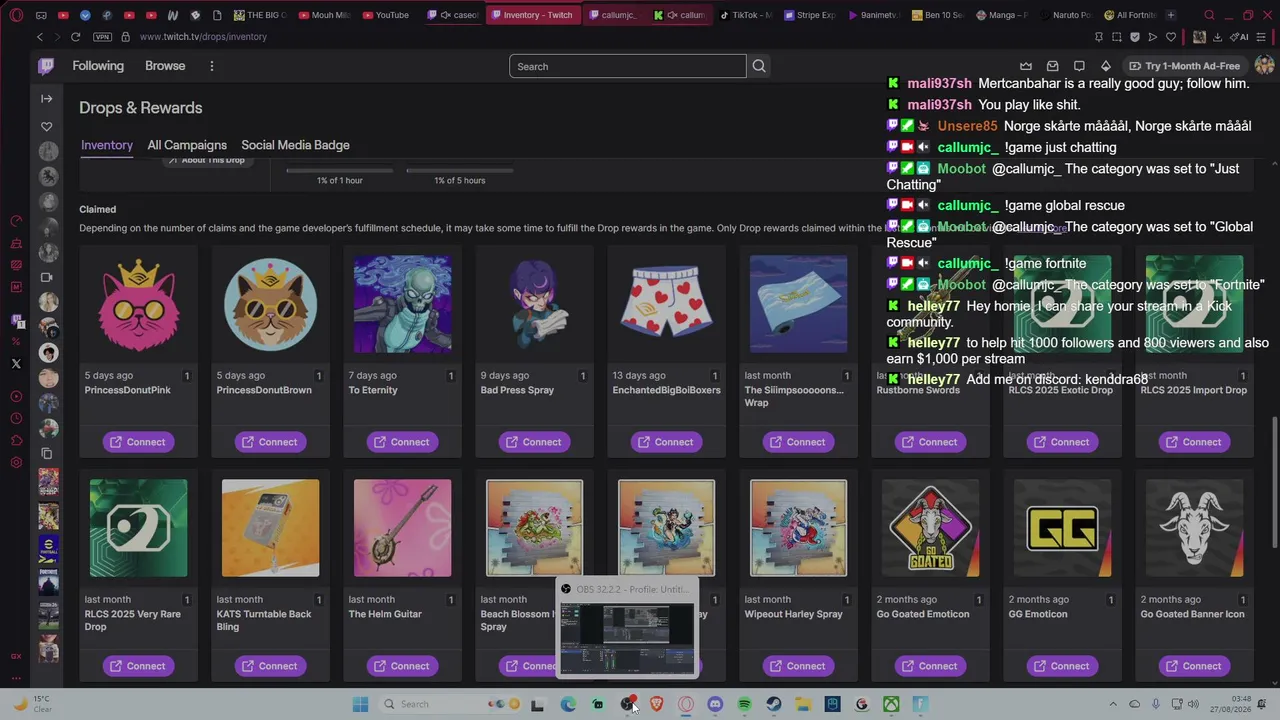The image size is (1280, 720).
Task: Open the Xbox app from the taskbar
Action: [x=891, y=704]
